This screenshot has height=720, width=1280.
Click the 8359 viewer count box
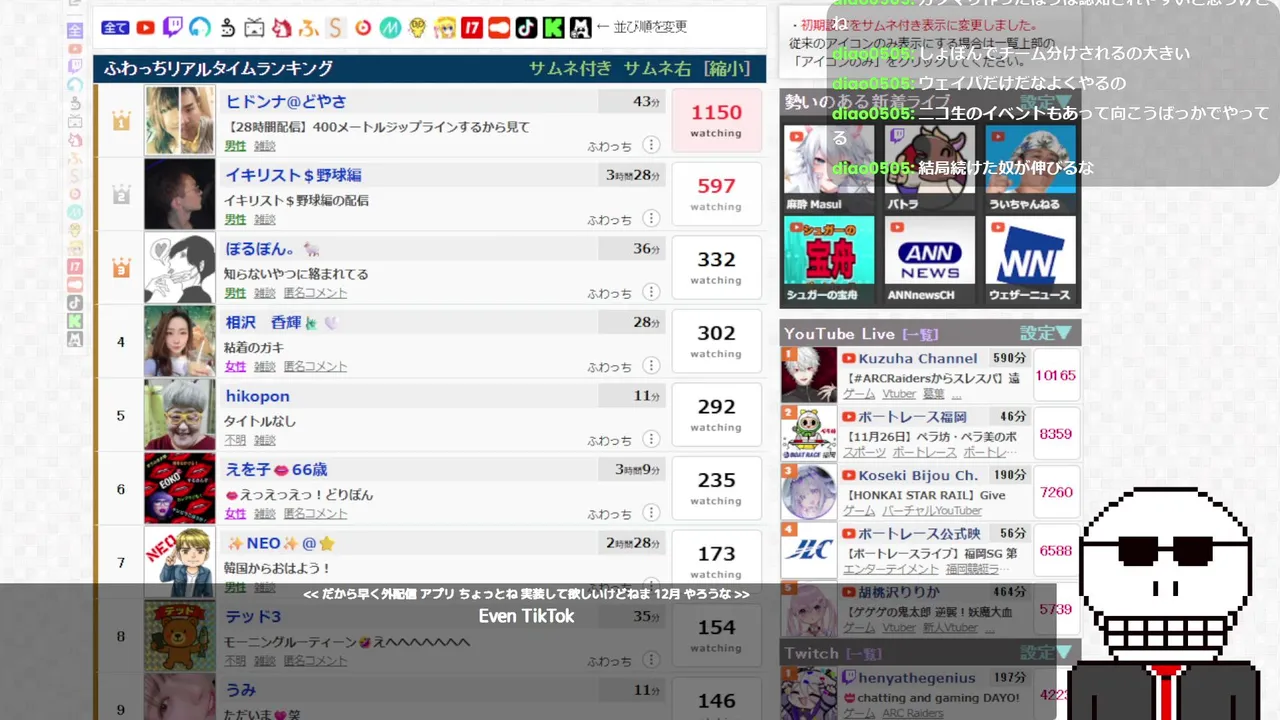click(1056, 434)
